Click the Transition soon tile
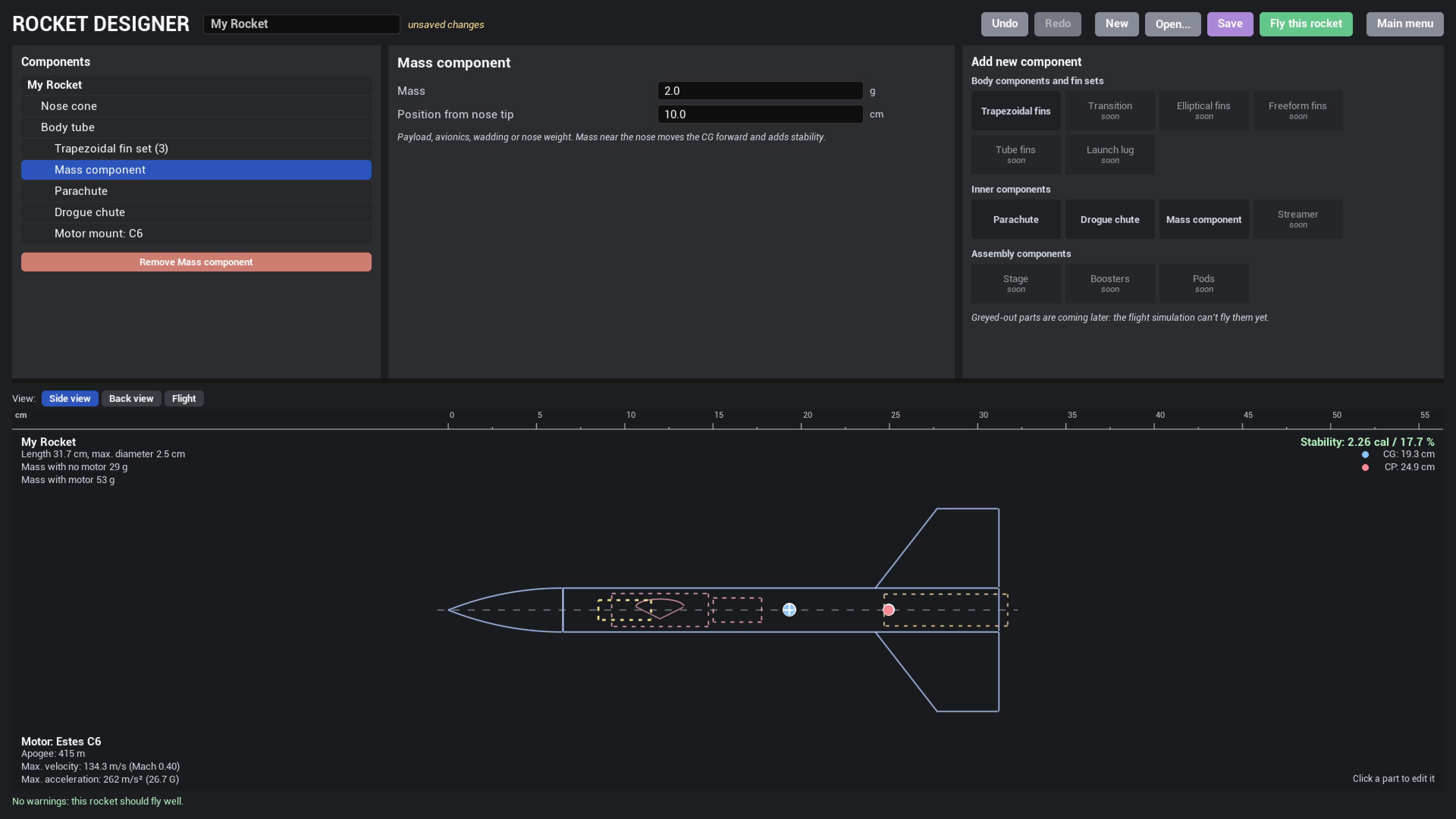Screen dimensions: 1456x819 [x=1109, y=111]
